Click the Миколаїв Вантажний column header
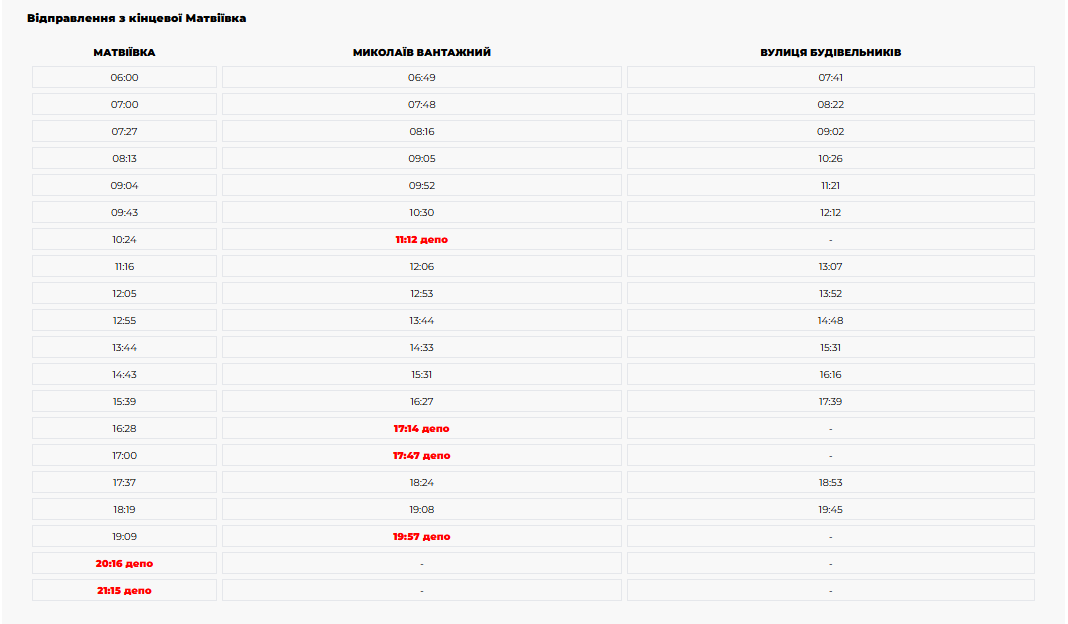The width and height of the screenshot is (1068, 624). point(421,52)
